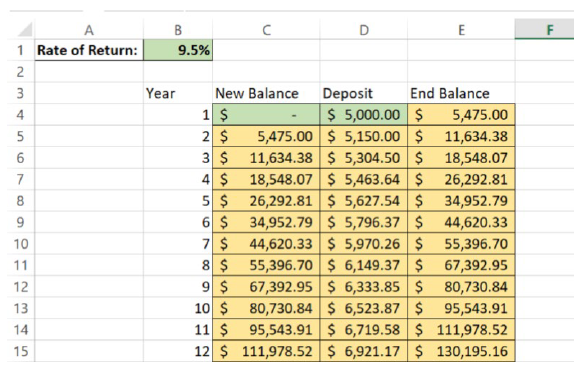Select the Year 10 cell
The height and width of the screenshot is (370, 580).
[178, 308]
